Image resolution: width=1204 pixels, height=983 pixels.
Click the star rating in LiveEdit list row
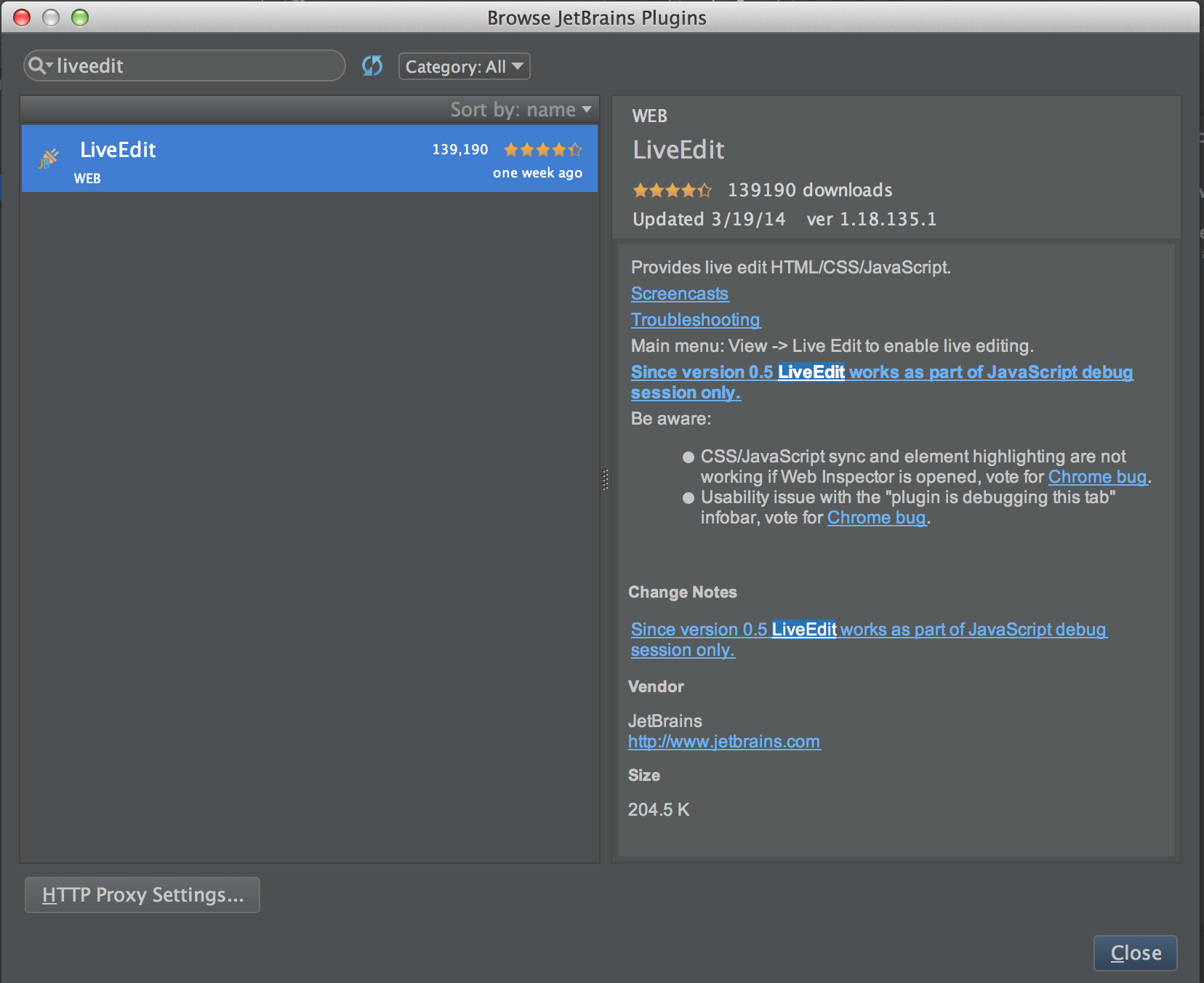click(x=543, y=150)
